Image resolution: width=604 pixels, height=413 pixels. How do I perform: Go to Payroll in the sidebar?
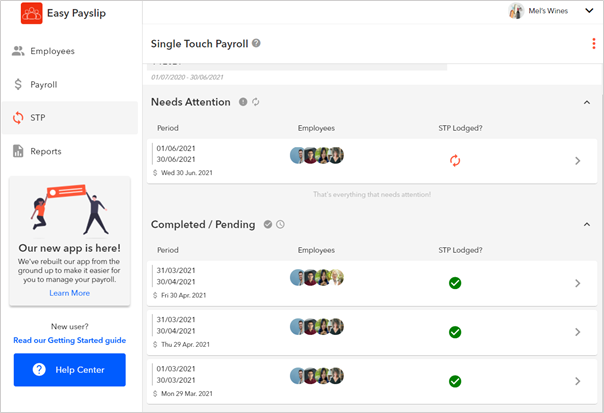[x=70, y=84]
